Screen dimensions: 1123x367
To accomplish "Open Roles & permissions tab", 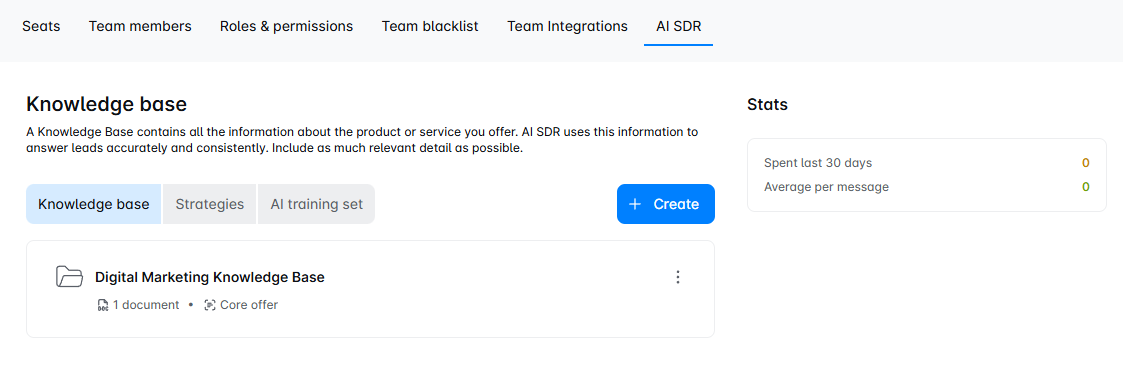I will coord(286,27).
